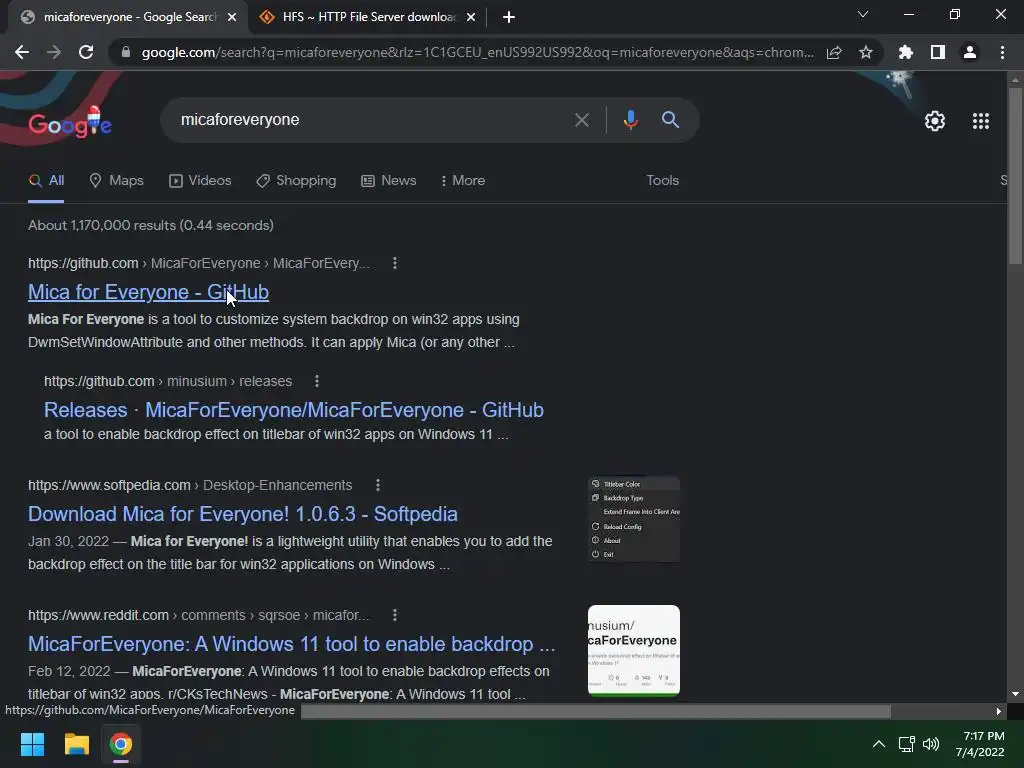Open options for Reddit result
Screen dimensions: 1024x768
[394, 615]
